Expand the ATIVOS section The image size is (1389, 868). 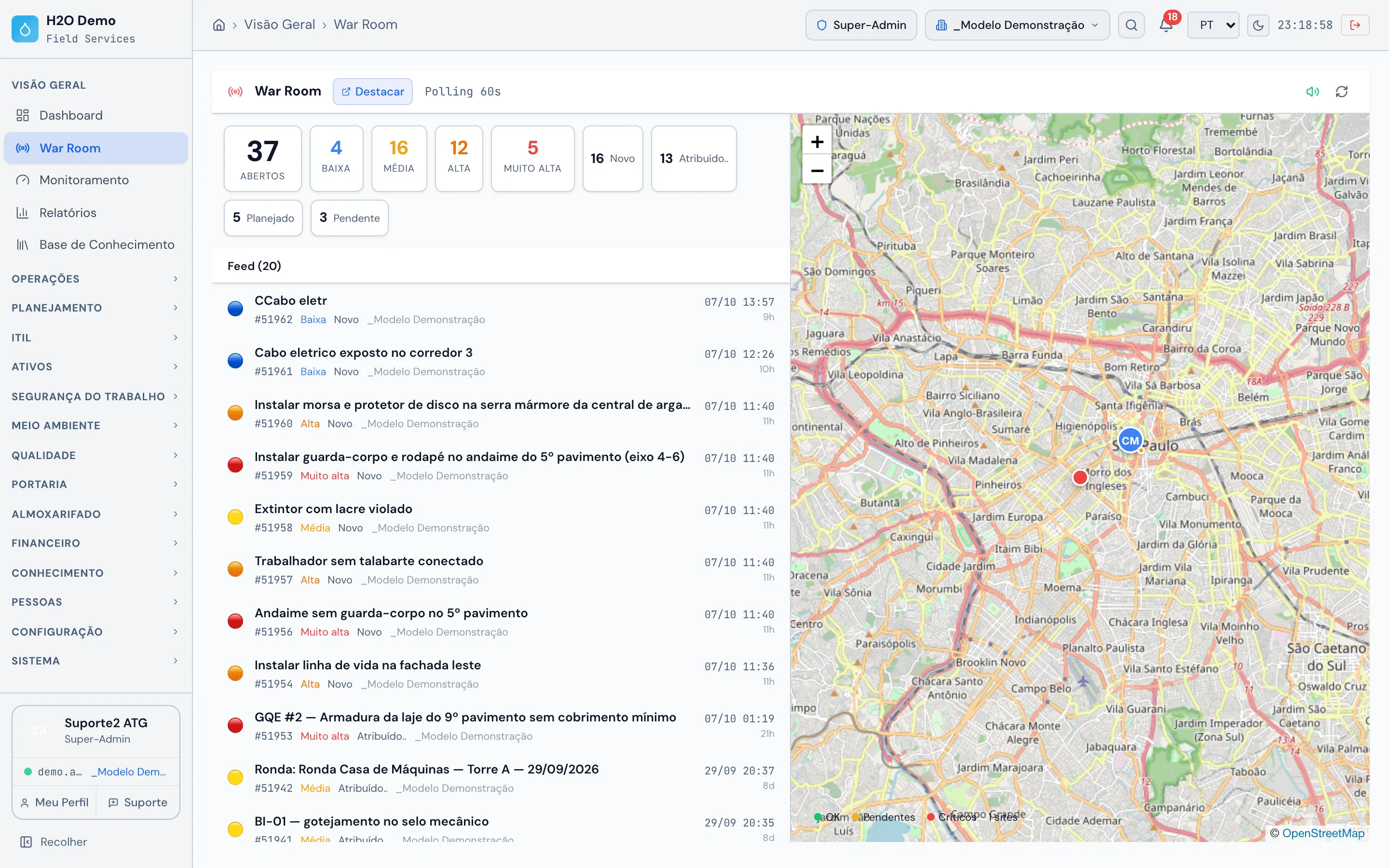tap(95, 366)
